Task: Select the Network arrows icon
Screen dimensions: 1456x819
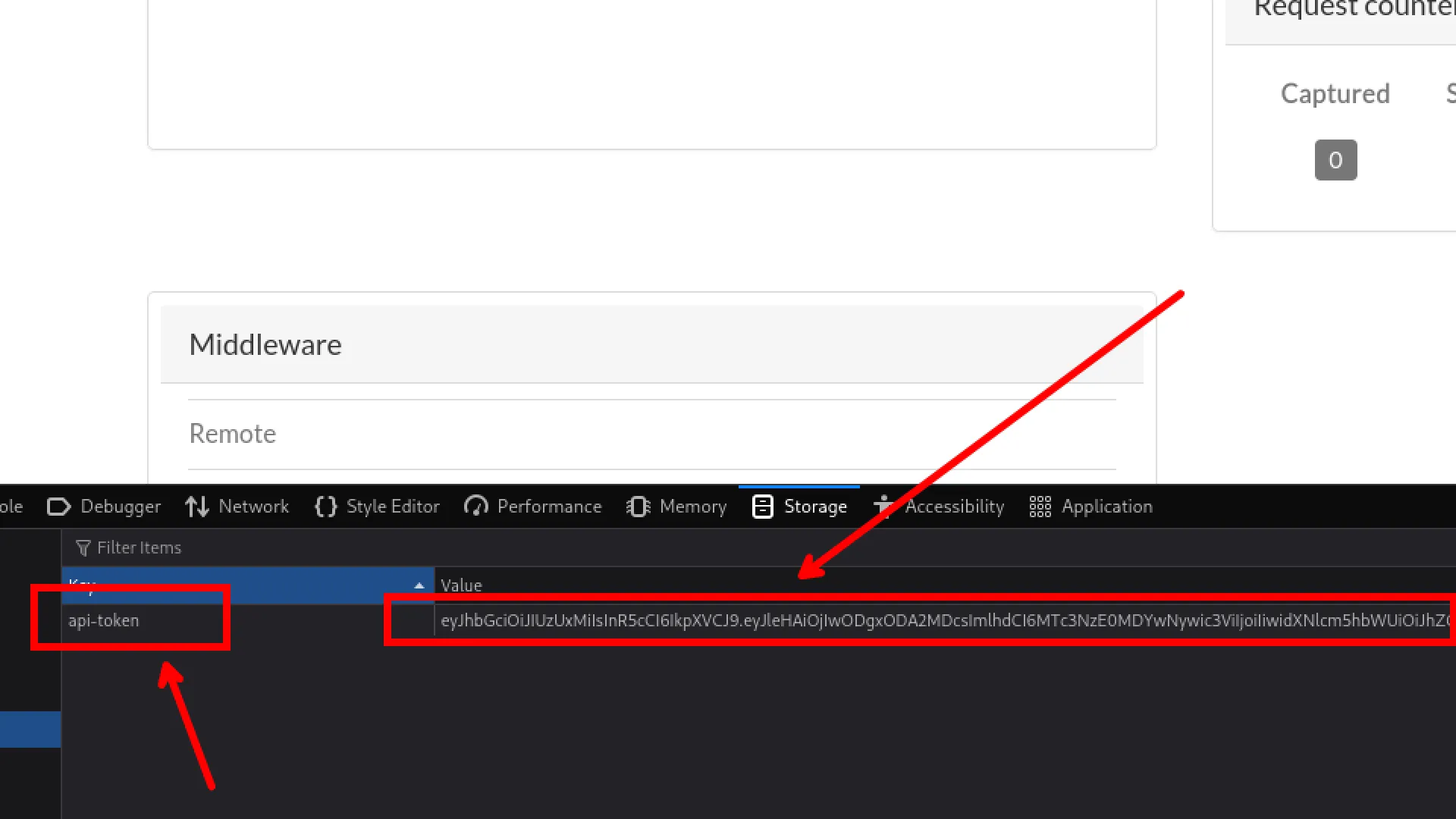Action: point(197,507)
